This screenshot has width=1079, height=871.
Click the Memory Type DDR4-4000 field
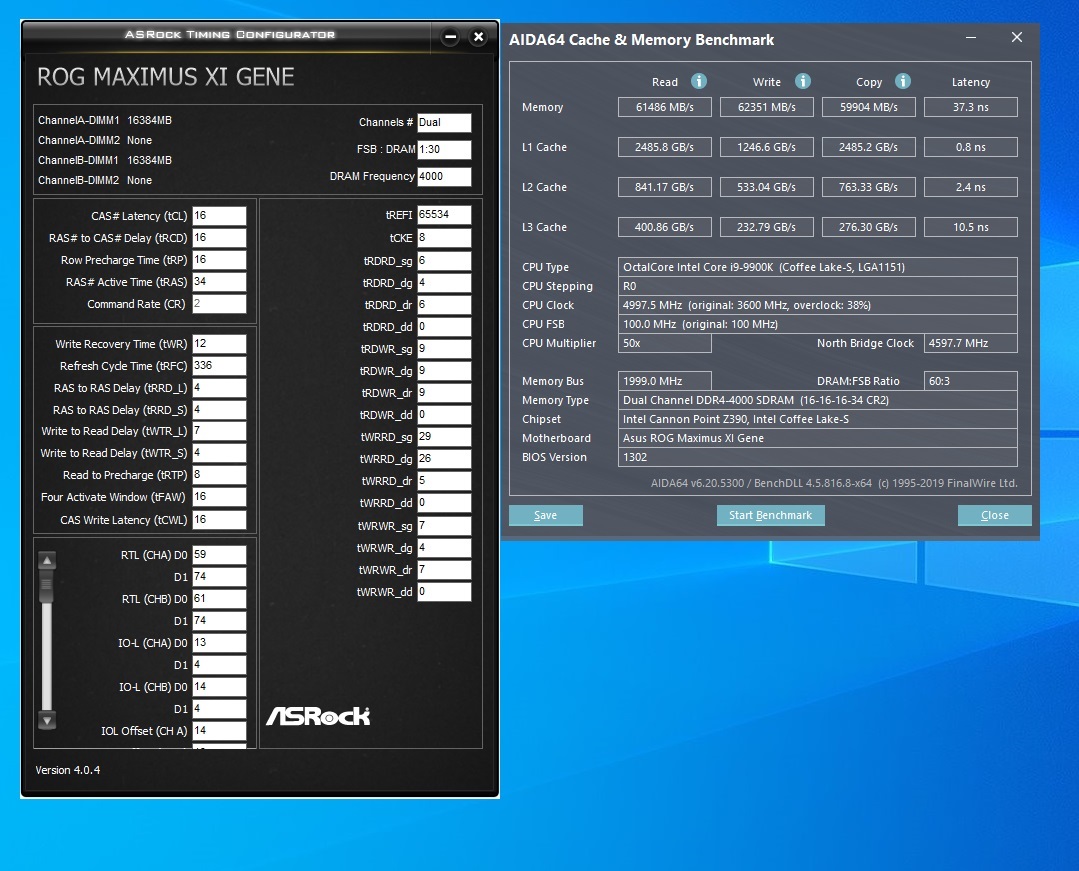click(x=818, y=400)
